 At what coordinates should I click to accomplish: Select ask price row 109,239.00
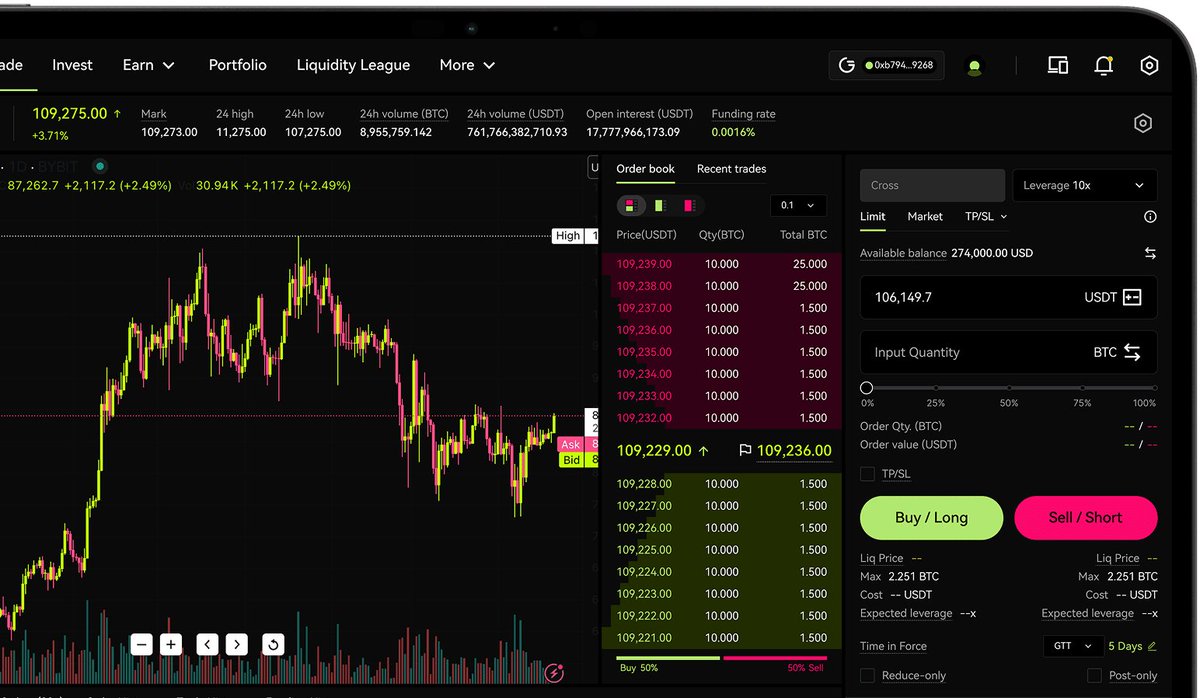[x=721, y=264]
